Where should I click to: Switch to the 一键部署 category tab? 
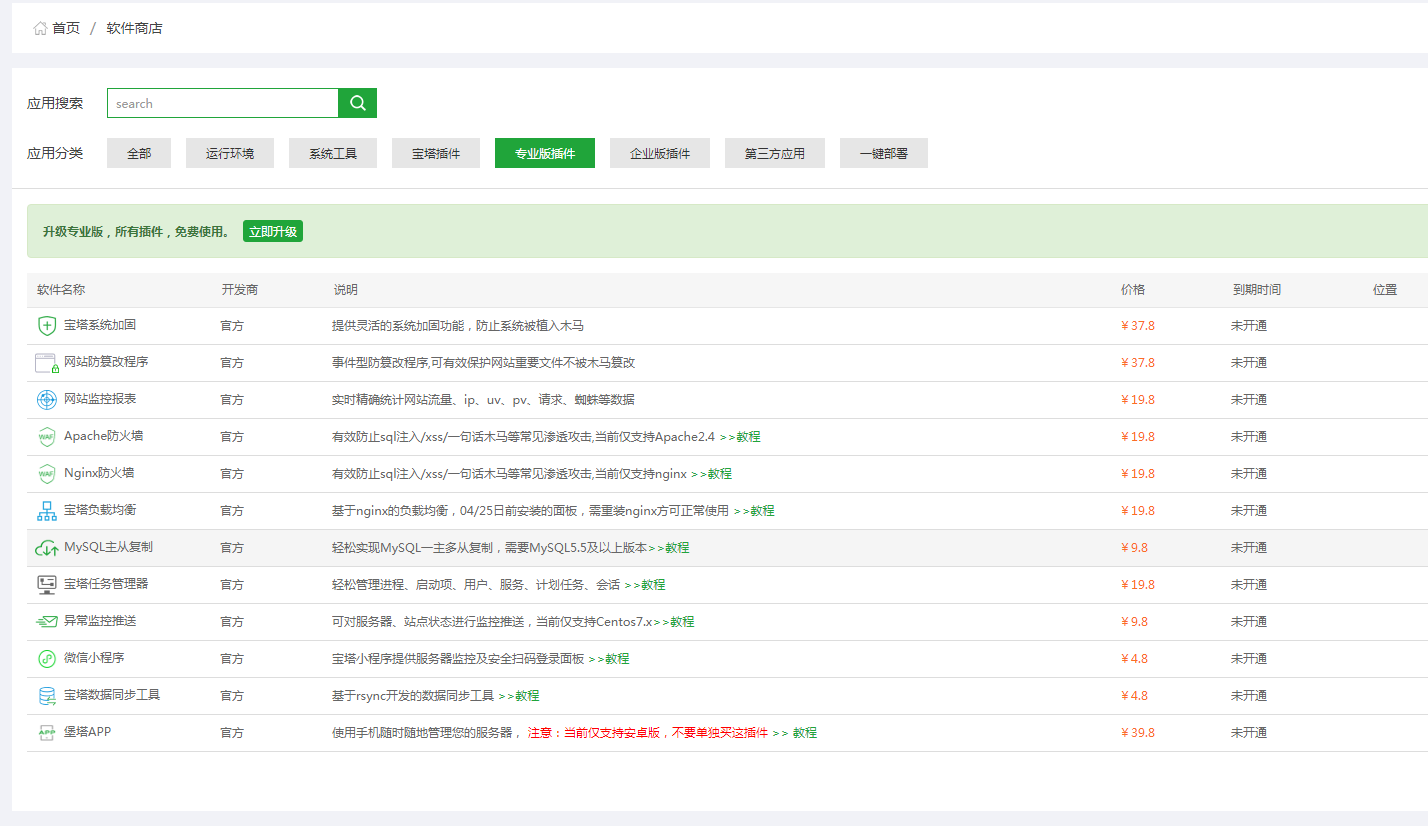coord(883,152)
